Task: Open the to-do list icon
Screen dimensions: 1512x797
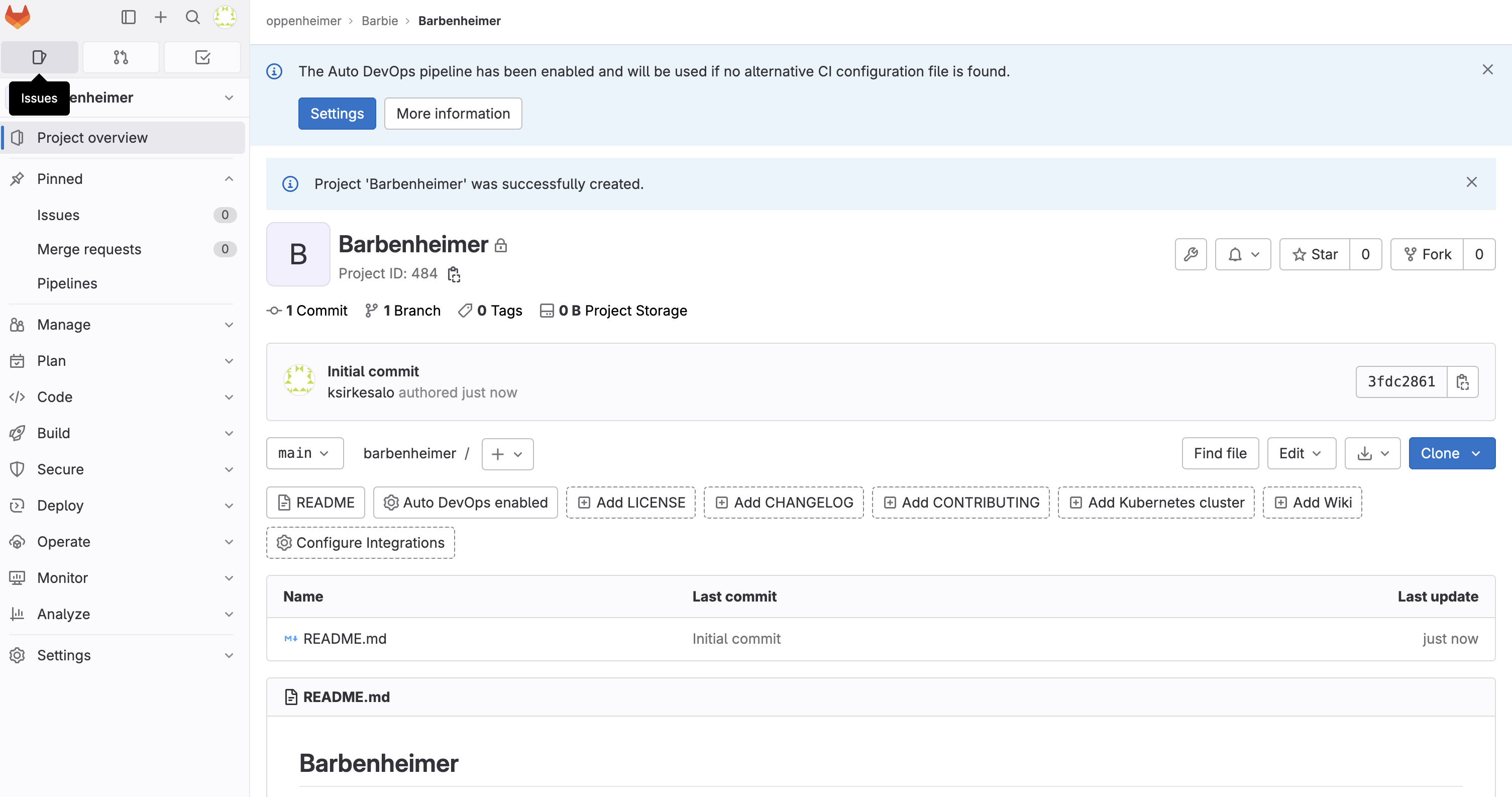Action: point(202,57)
